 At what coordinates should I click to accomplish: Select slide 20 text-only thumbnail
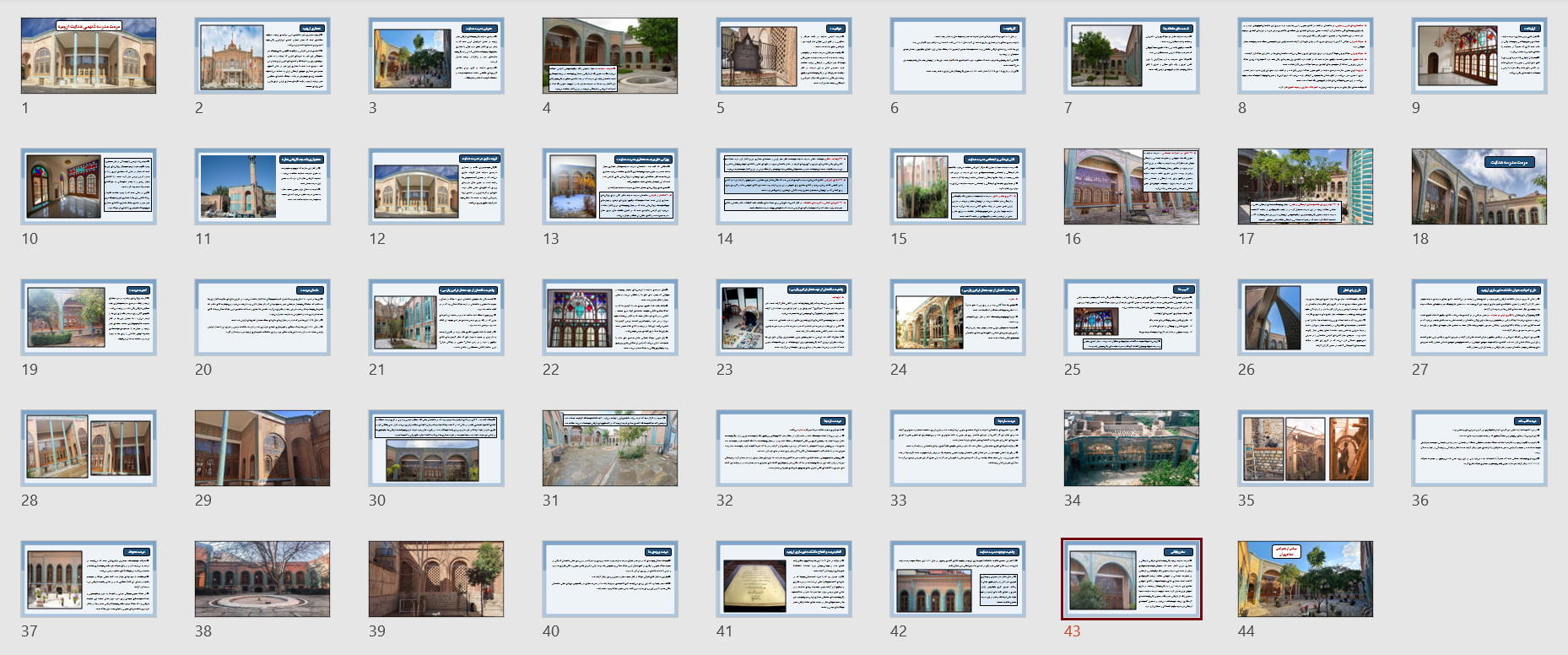tap(262, 317)
